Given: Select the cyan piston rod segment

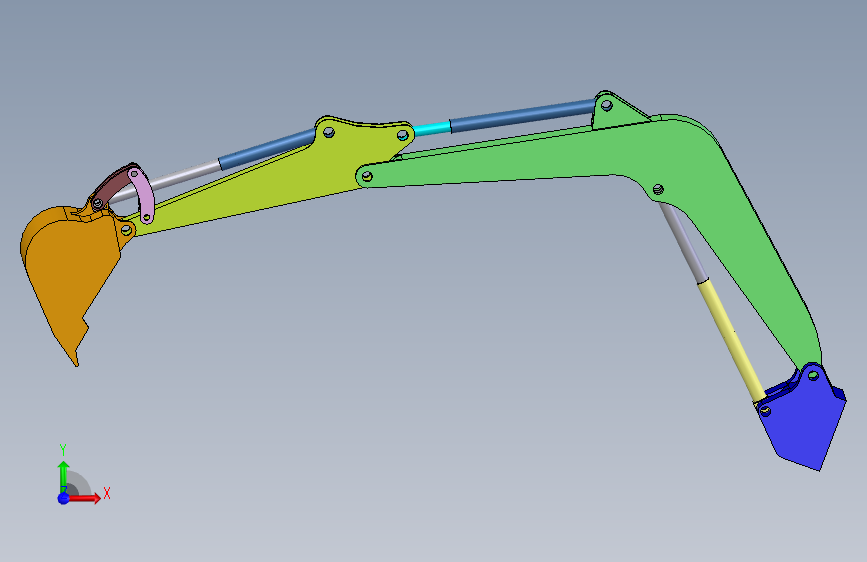Looking at the screenshot, I should [x=432, y=129].
